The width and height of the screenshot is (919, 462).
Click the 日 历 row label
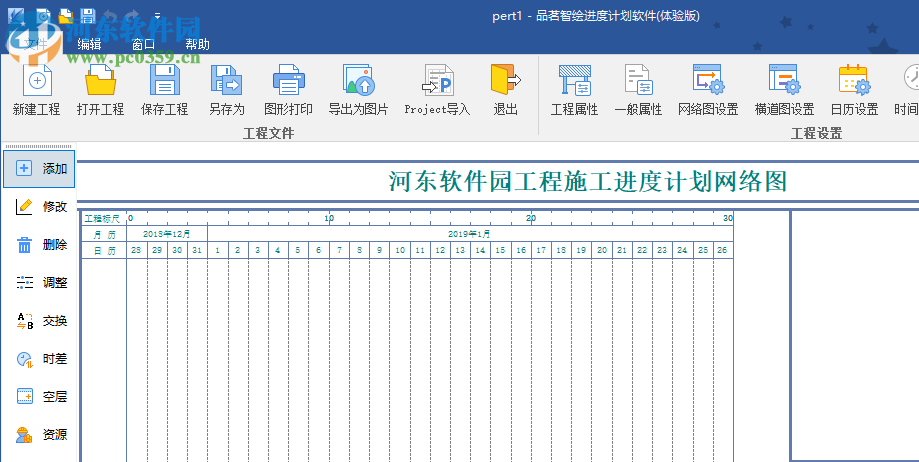[104, 250]
